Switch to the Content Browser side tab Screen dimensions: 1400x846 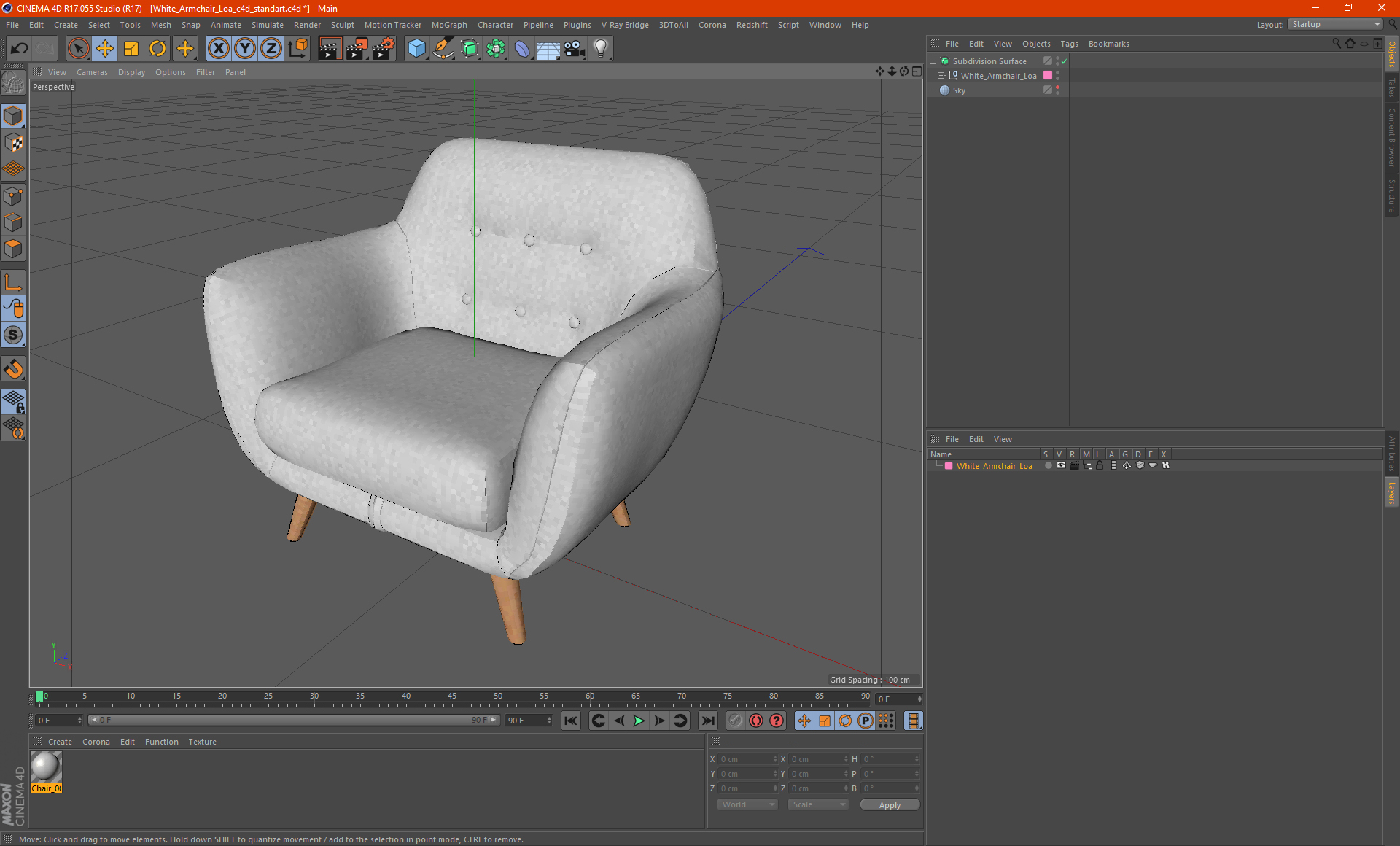click(x=1392, y=137)
